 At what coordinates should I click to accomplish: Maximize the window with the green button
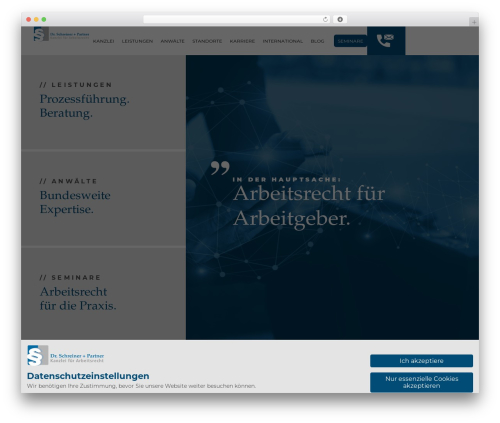click(44, 19)
